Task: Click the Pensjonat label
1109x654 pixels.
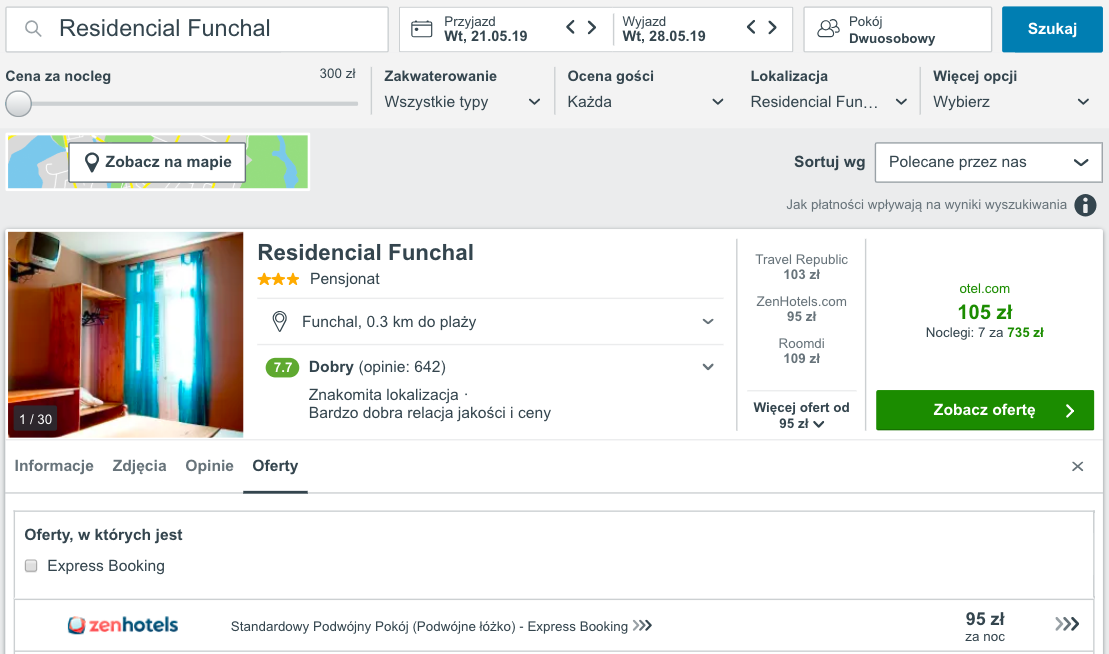Action: point(344,279)
